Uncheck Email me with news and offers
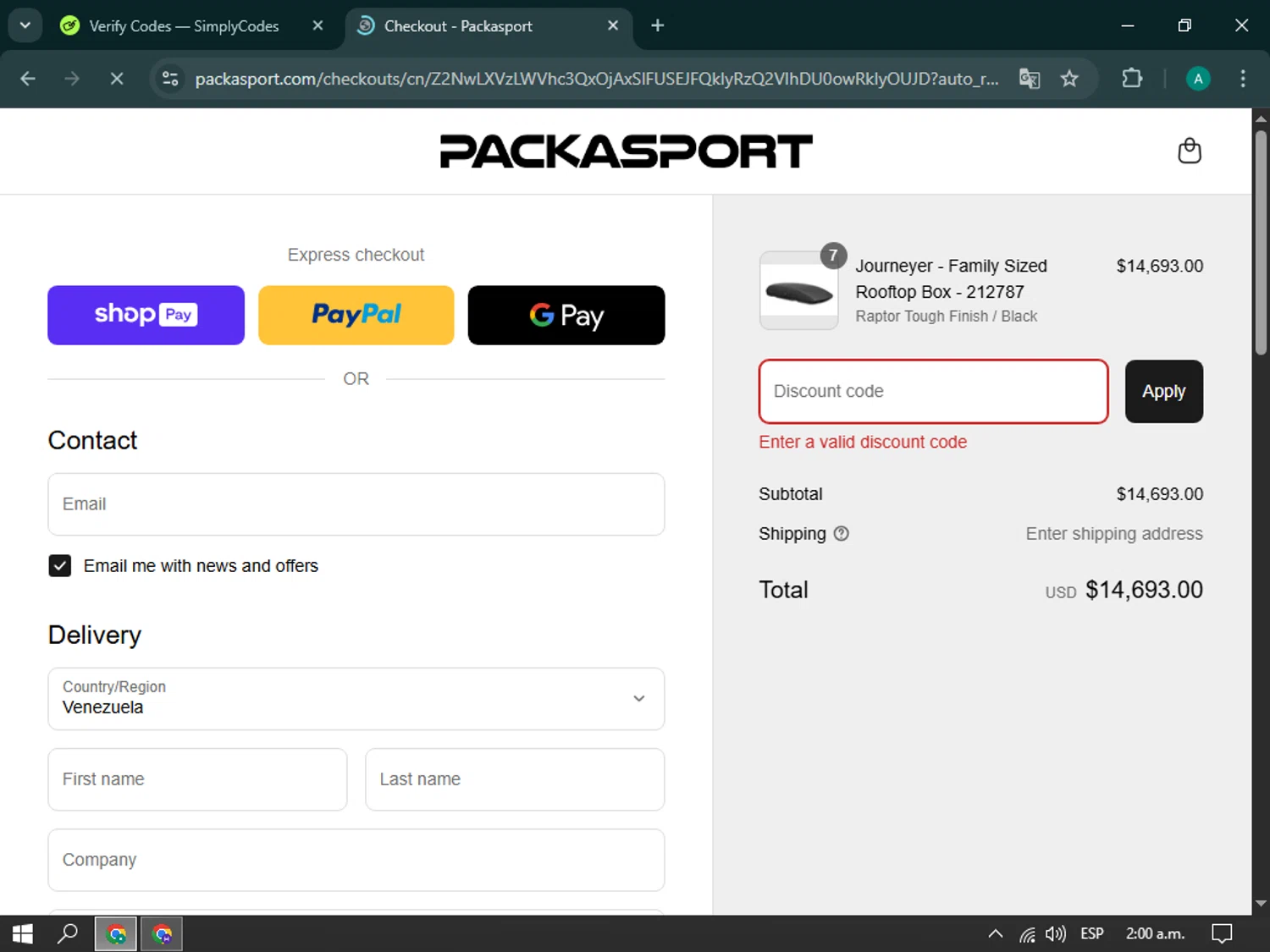The width and height of the screenshot is (1270, 952). (60, 565)
